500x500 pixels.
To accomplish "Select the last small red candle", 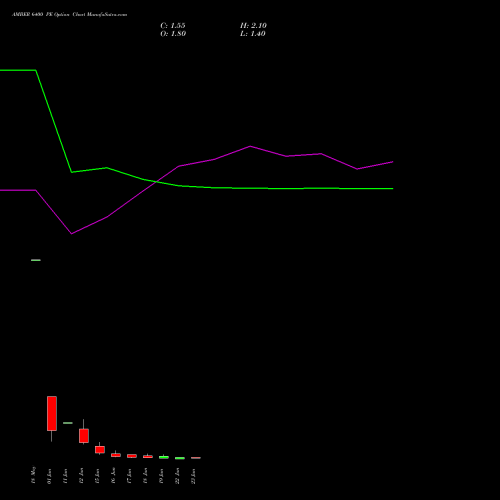I will click(x=196, y=458).
